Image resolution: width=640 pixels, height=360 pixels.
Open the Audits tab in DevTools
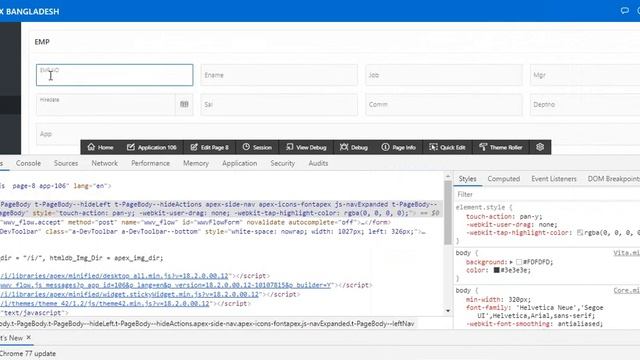coord(318,163)
